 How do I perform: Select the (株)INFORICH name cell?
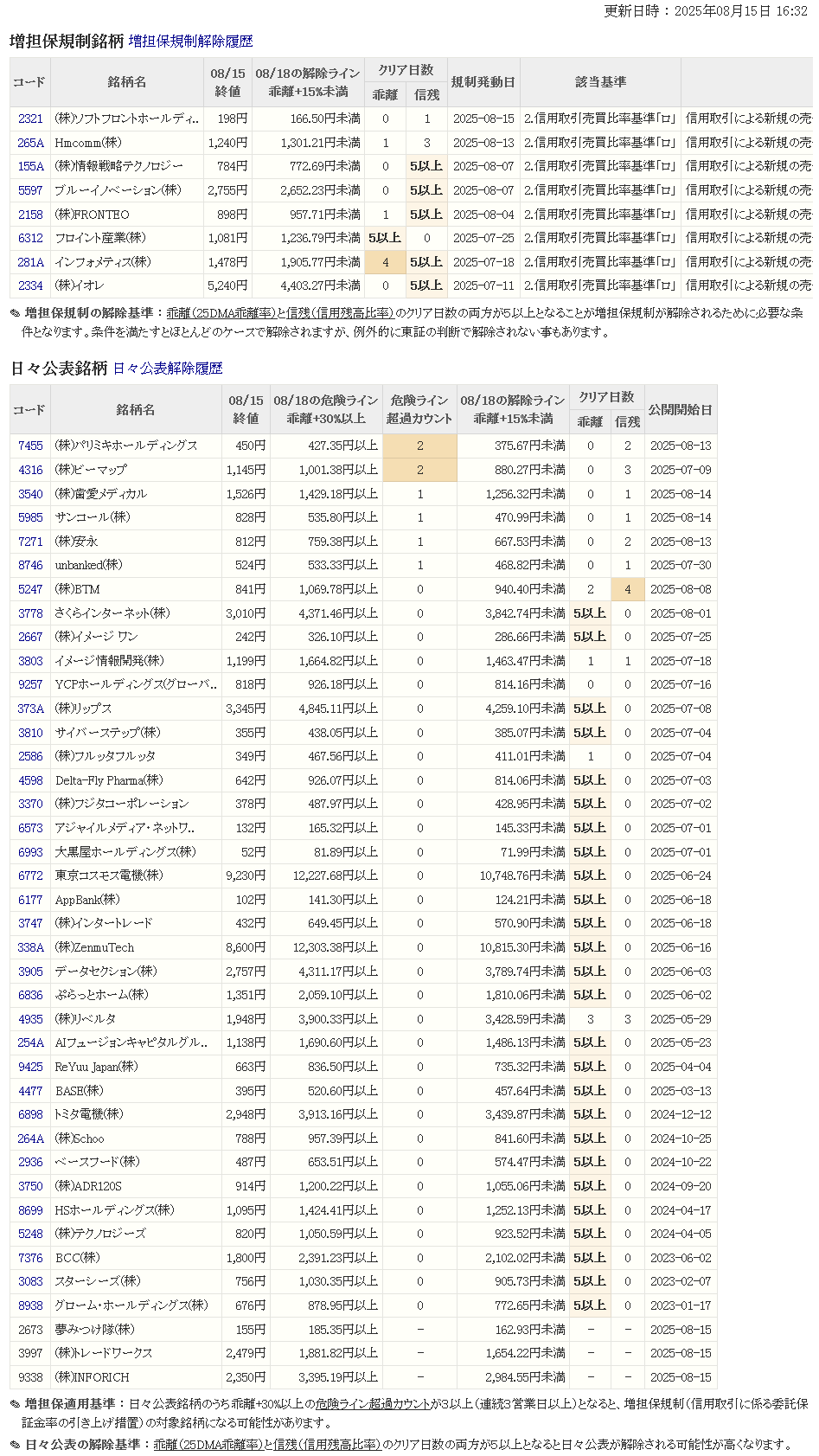136,1377
